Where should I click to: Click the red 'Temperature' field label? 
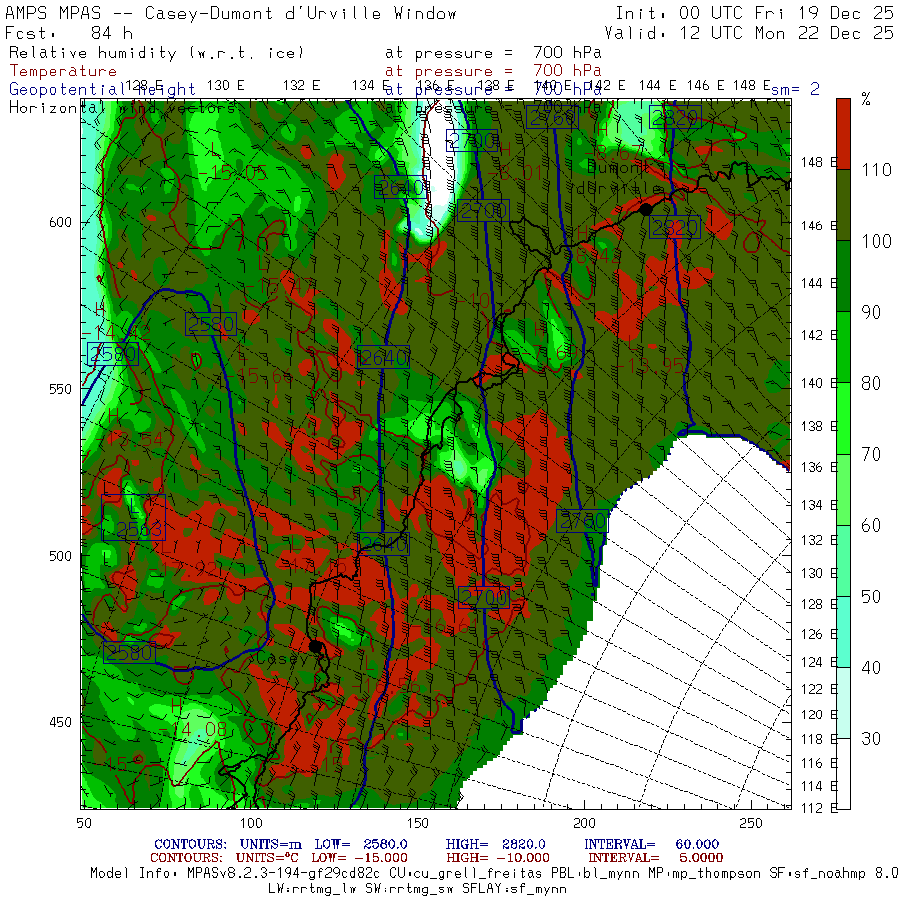tap(63, 71)
